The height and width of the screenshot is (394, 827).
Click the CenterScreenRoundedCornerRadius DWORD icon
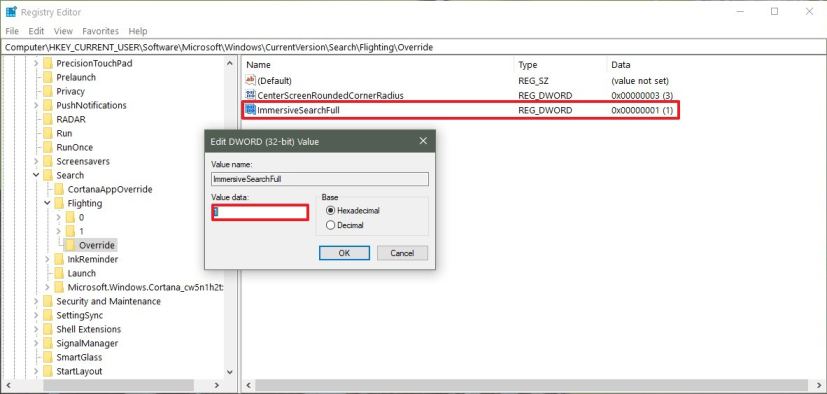[251, 95]
